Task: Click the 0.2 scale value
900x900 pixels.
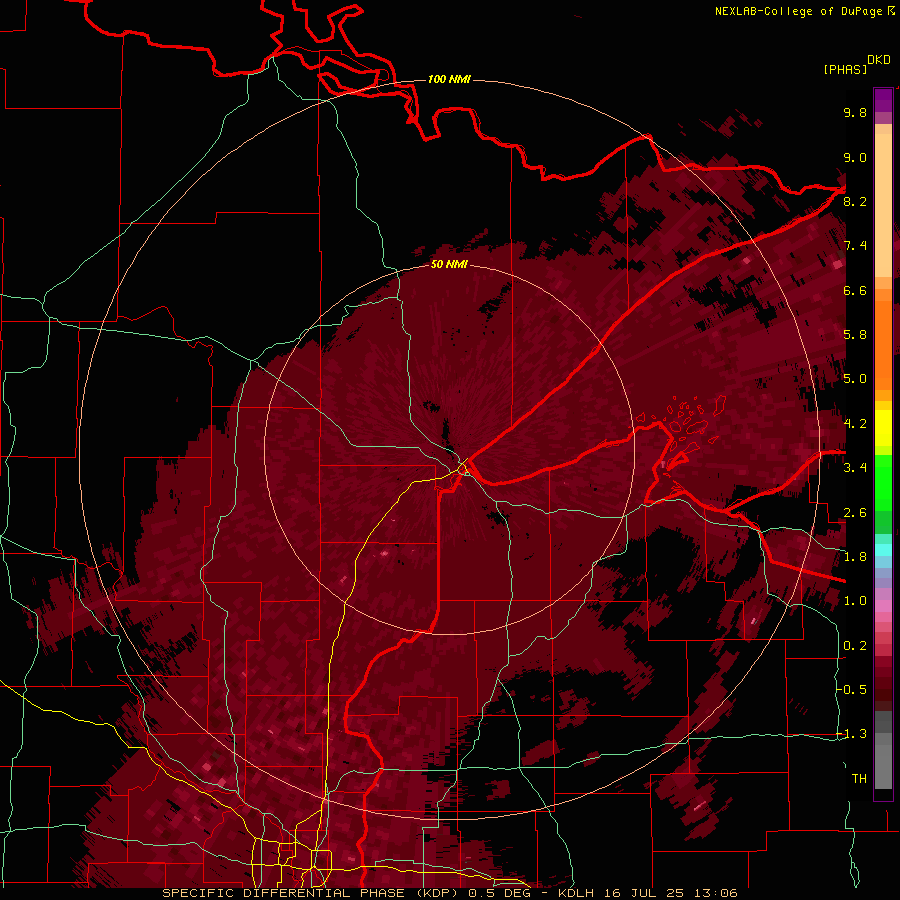Action: pos(855,646)
